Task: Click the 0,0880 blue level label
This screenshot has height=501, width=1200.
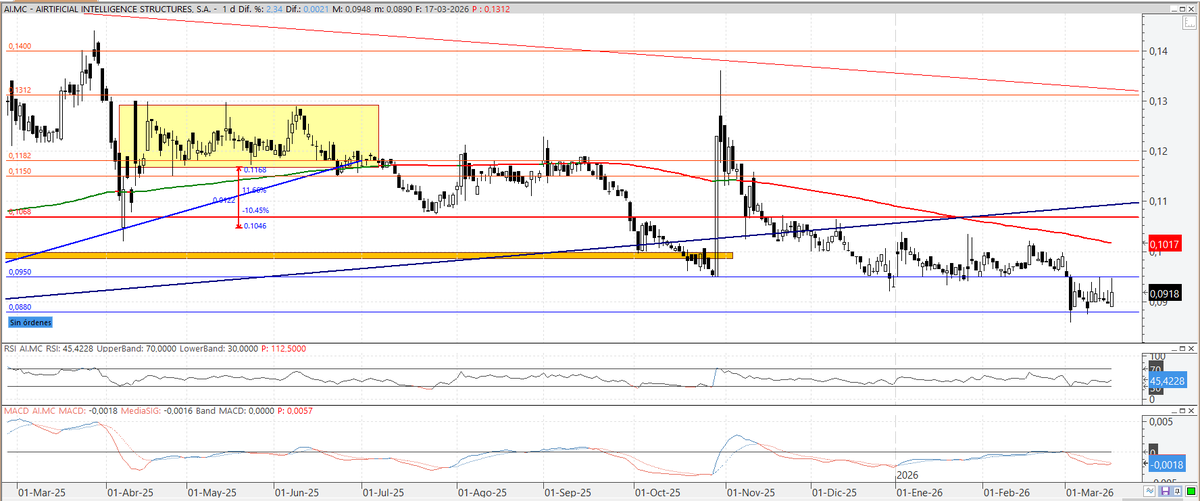Action: [x=20, y=307]
